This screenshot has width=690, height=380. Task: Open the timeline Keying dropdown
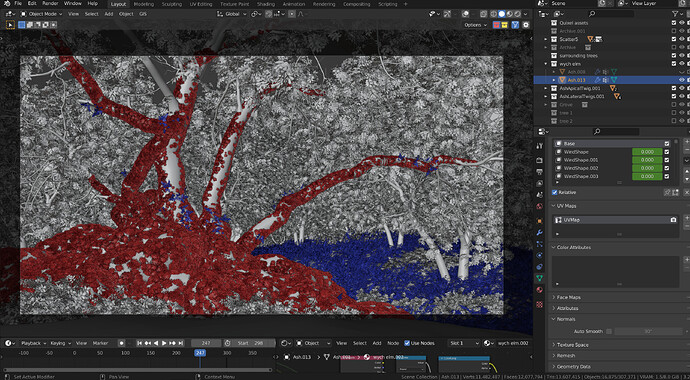[60, 343]
